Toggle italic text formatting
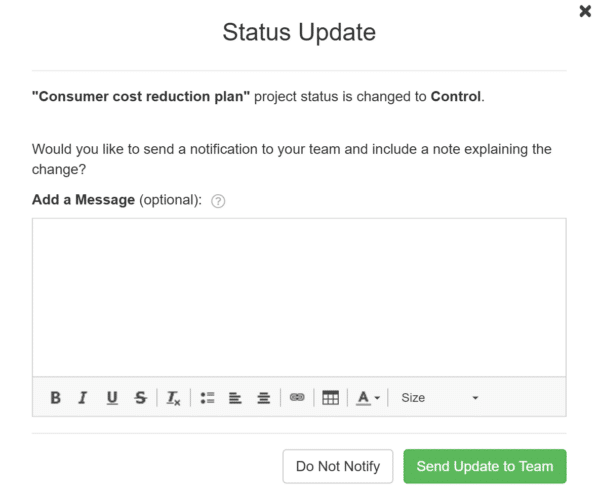Image resolution: width=600 pixels, height=502 pixels. [x=83, y=398]
